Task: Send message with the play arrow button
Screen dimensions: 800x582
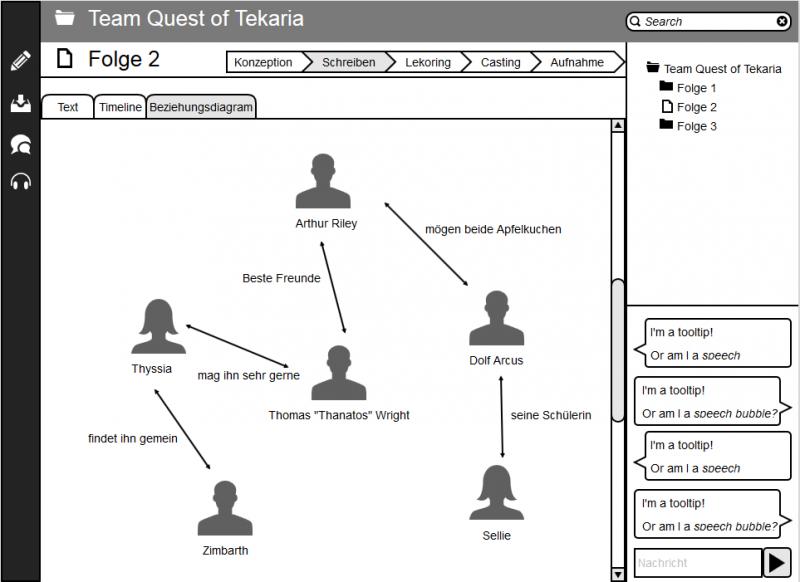Action: [776, 563]
